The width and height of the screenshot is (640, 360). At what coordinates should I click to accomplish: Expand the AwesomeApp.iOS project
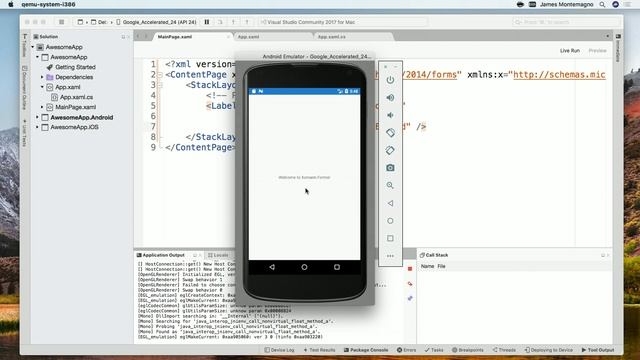(38, 127)
